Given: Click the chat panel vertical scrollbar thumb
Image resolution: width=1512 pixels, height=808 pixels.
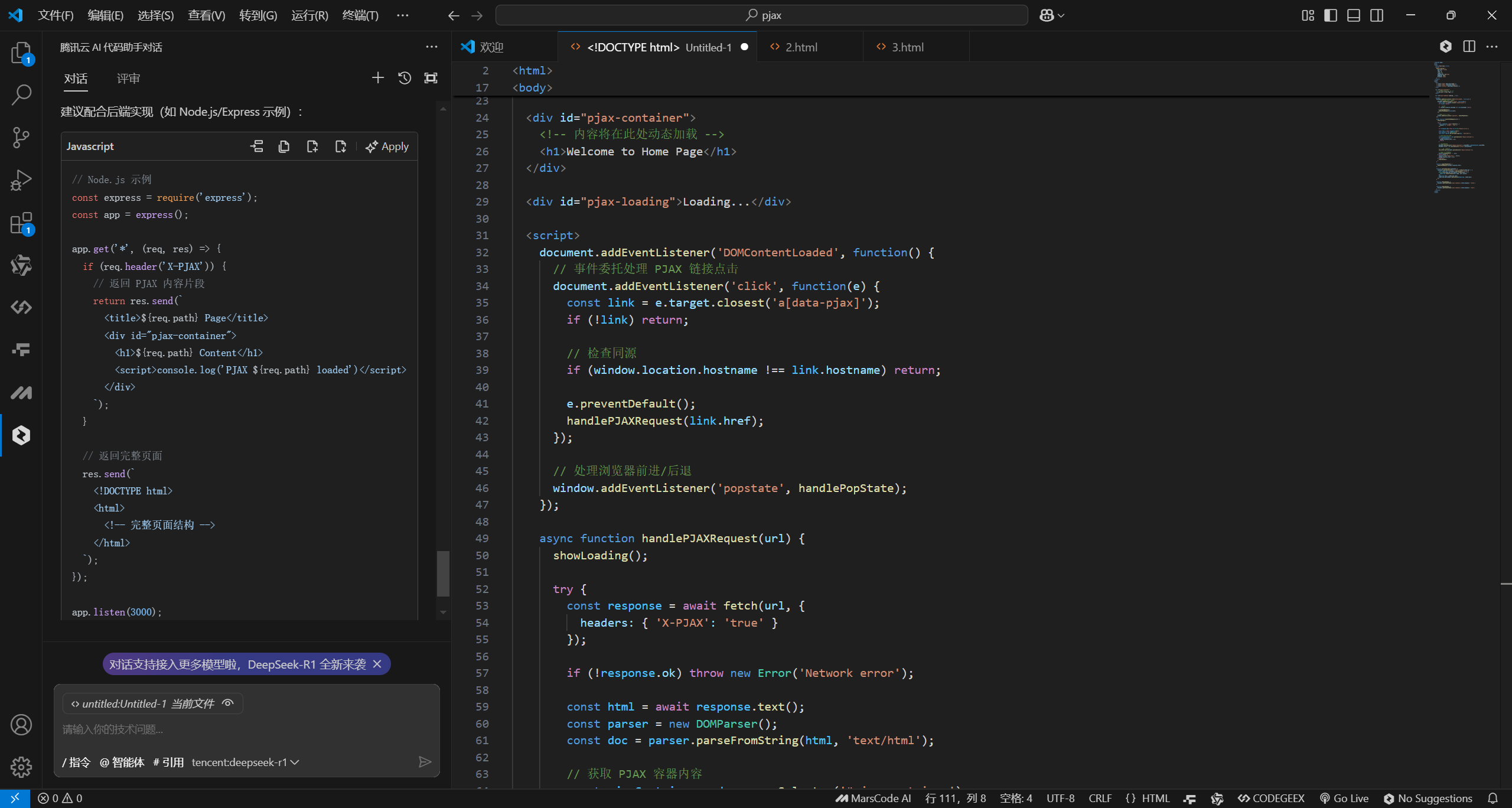Looking at the screenshot, I should (443, 574).
